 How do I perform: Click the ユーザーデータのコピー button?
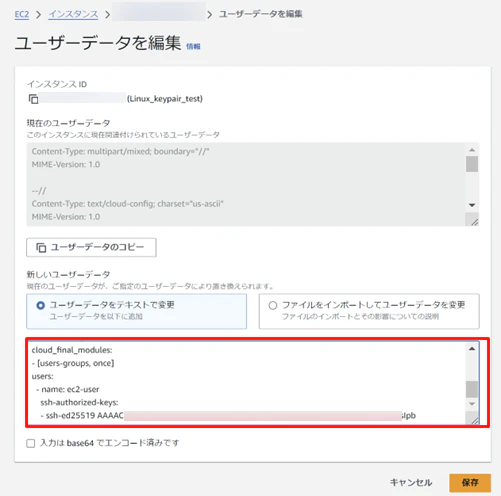91,247
